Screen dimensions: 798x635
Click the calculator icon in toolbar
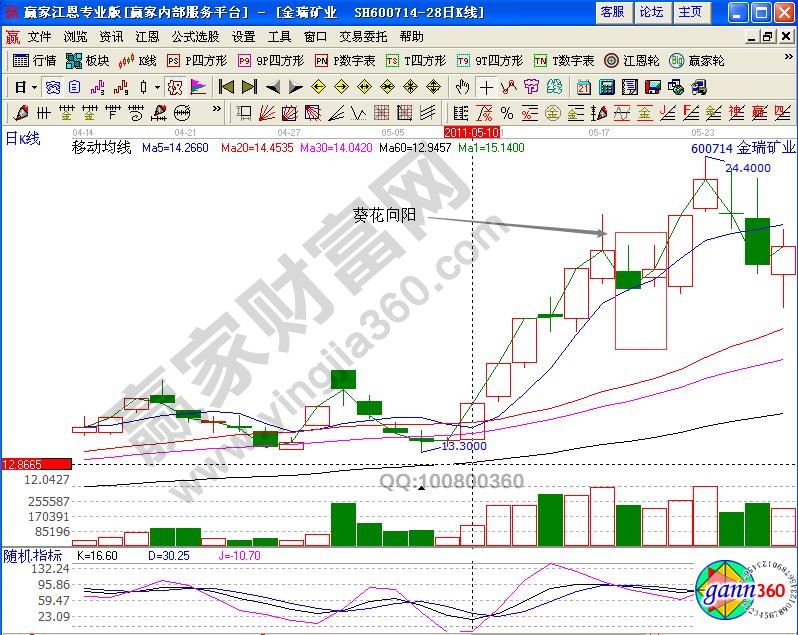coord(606,87)
